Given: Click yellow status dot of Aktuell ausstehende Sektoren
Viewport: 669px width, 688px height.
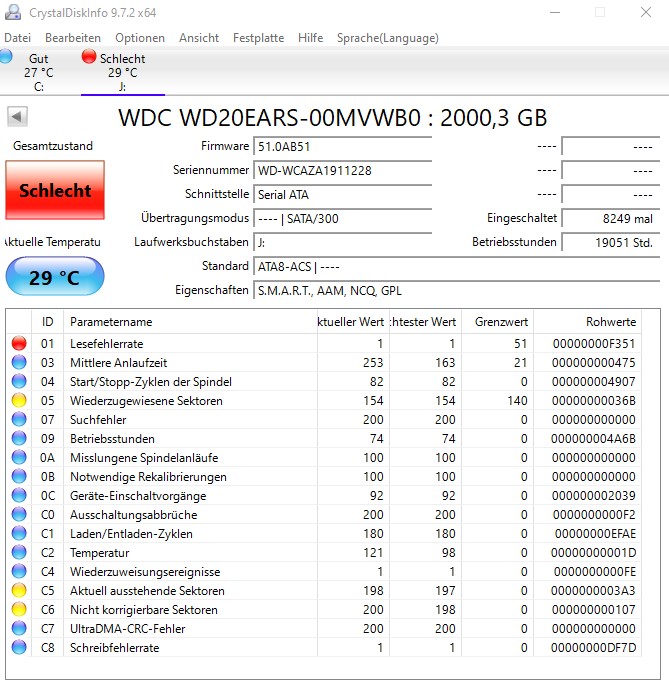Looking at the screenshot, I should (x=19, y=590).
